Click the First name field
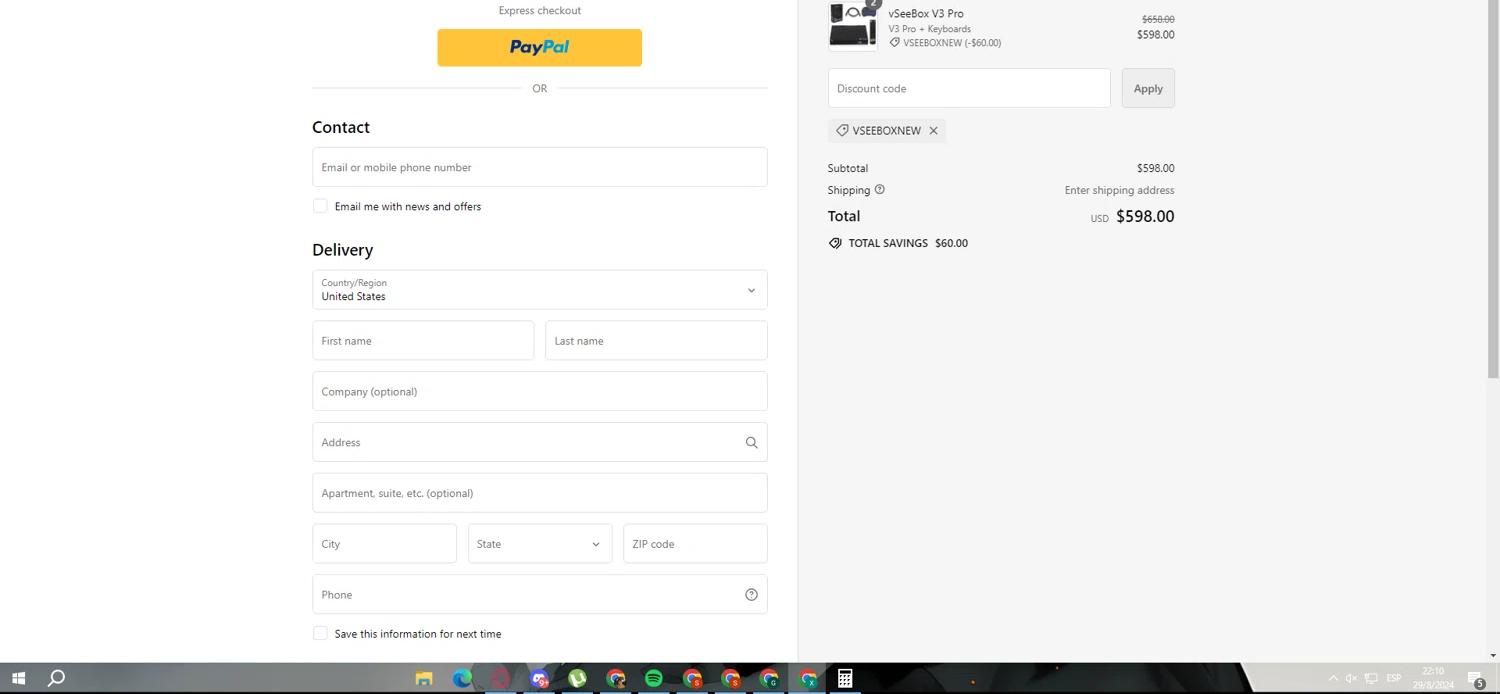Image resolution: width=1500 pixels, height=694 pixels. click(x=423, y=341)
